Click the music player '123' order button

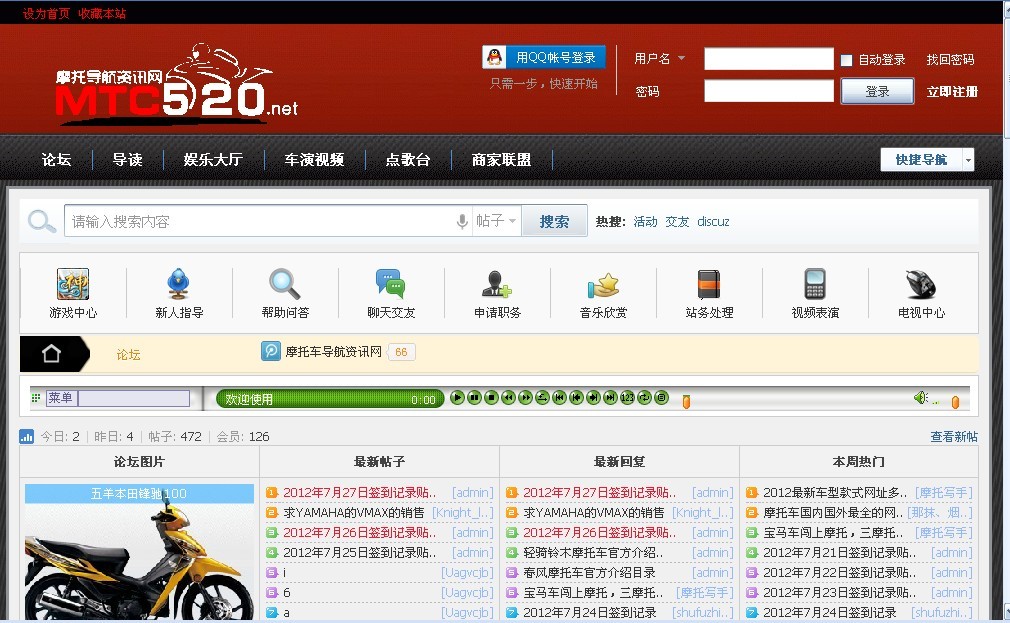point(627,398)
